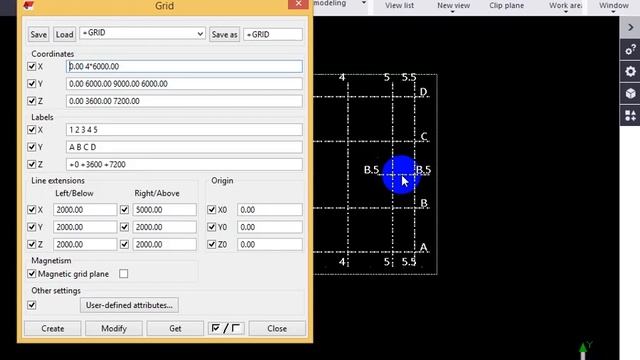Click the Get button
Screen dimensions: 640x360
point(175,329)
